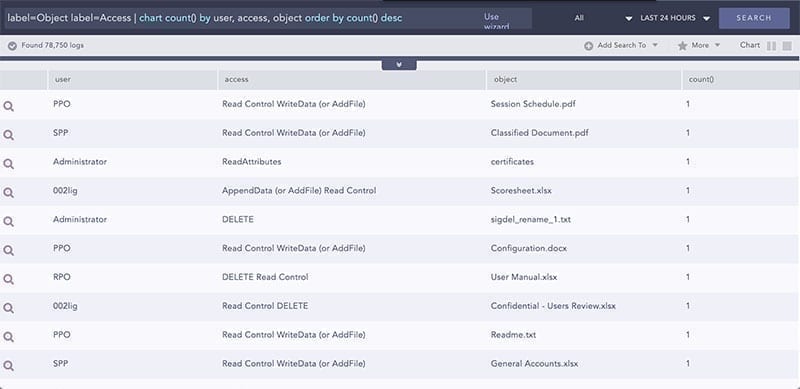
Task: Toggle the Chart square view icon
Action: pyautogui.click(x=787, y=46)
